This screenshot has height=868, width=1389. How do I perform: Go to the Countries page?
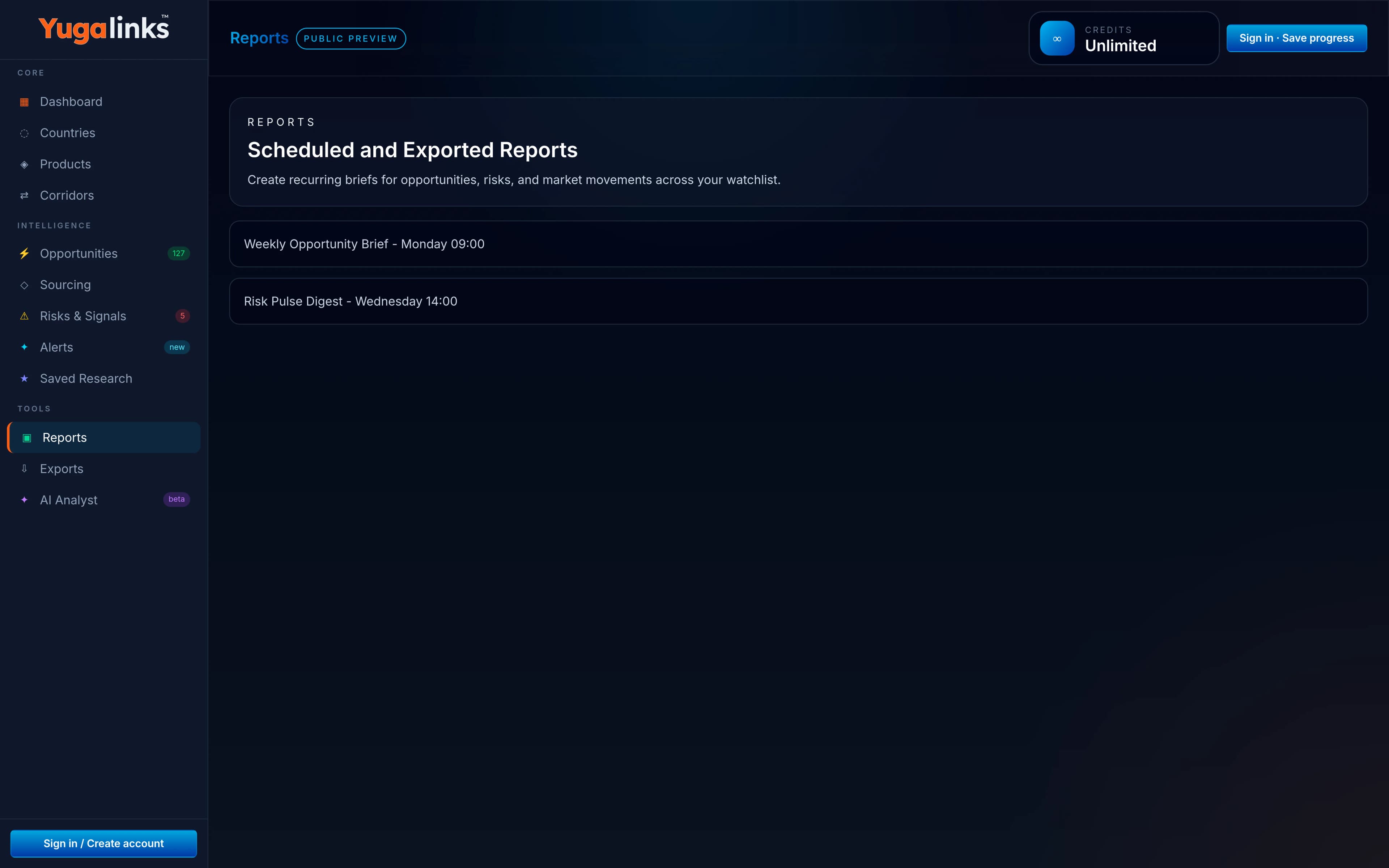click(104, 133)
